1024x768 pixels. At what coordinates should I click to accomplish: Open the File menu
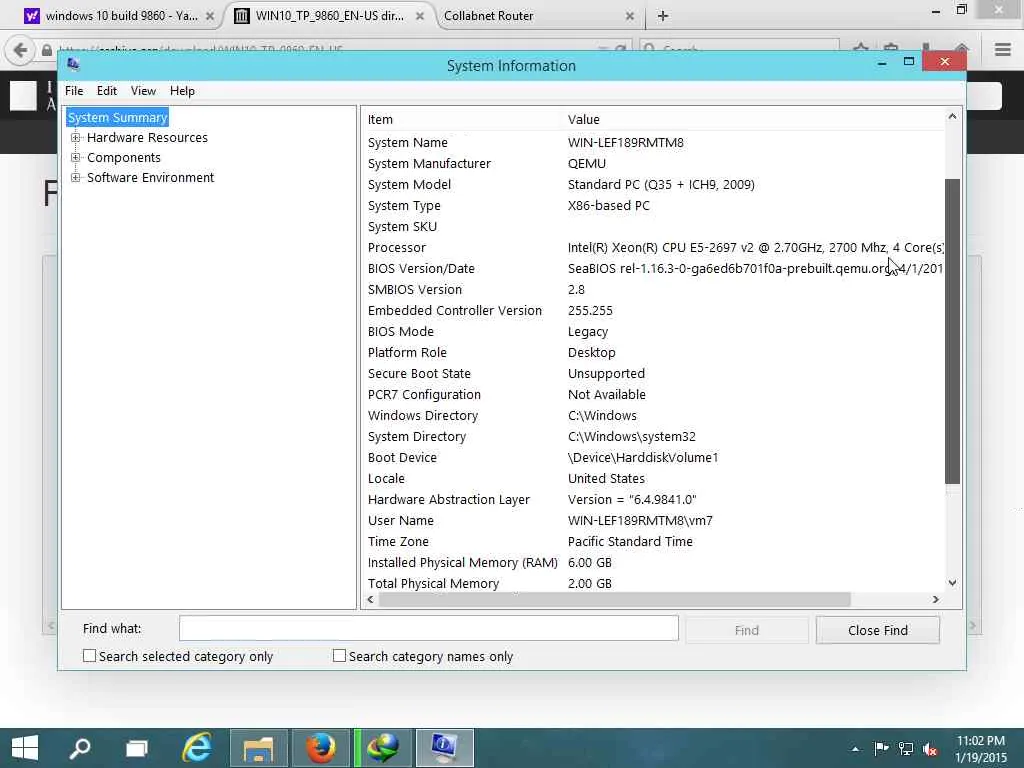[74, 91]
